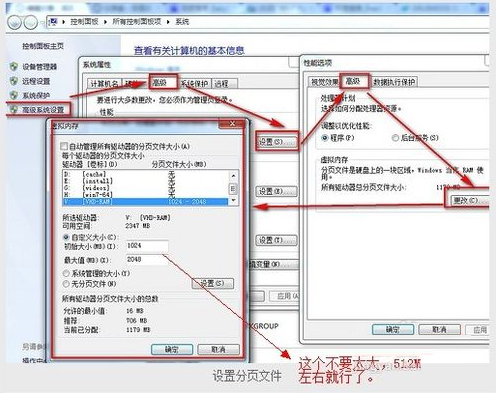Open 远程设置 shield link in sidebar

30,81
